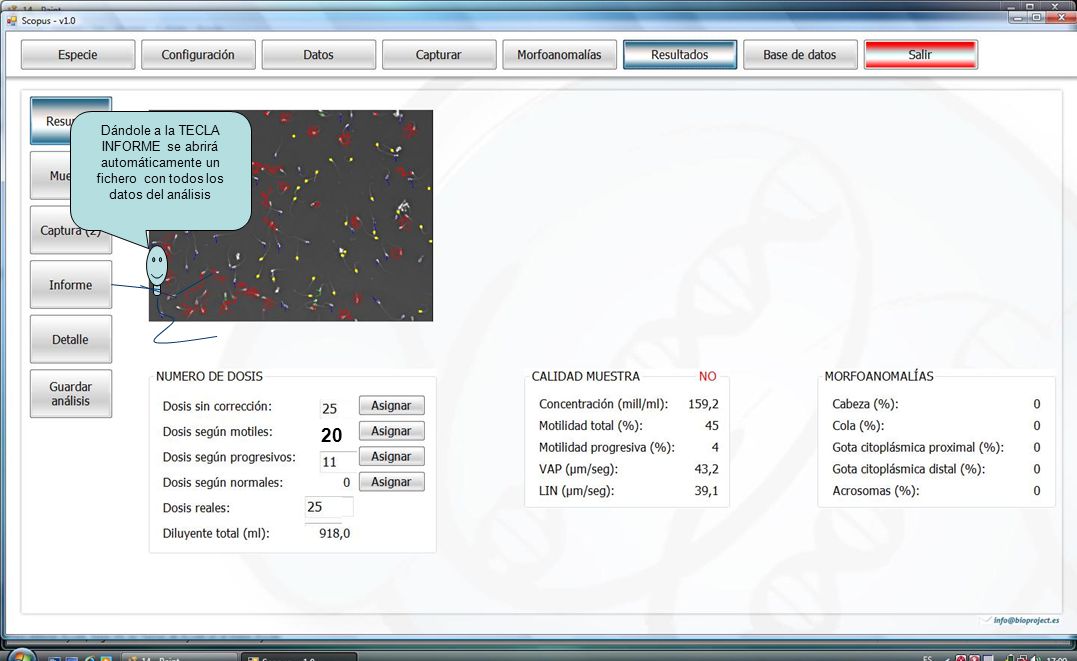Click the Acrosomas (%) label
Screen dimensions: 1077x661
click(x=875, y=491)
